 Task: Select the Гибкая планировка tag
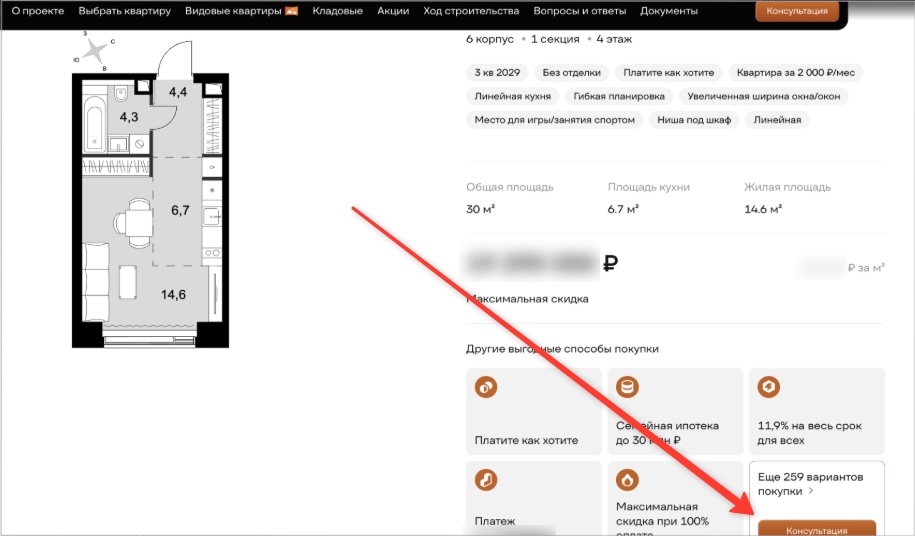point(619,96)
